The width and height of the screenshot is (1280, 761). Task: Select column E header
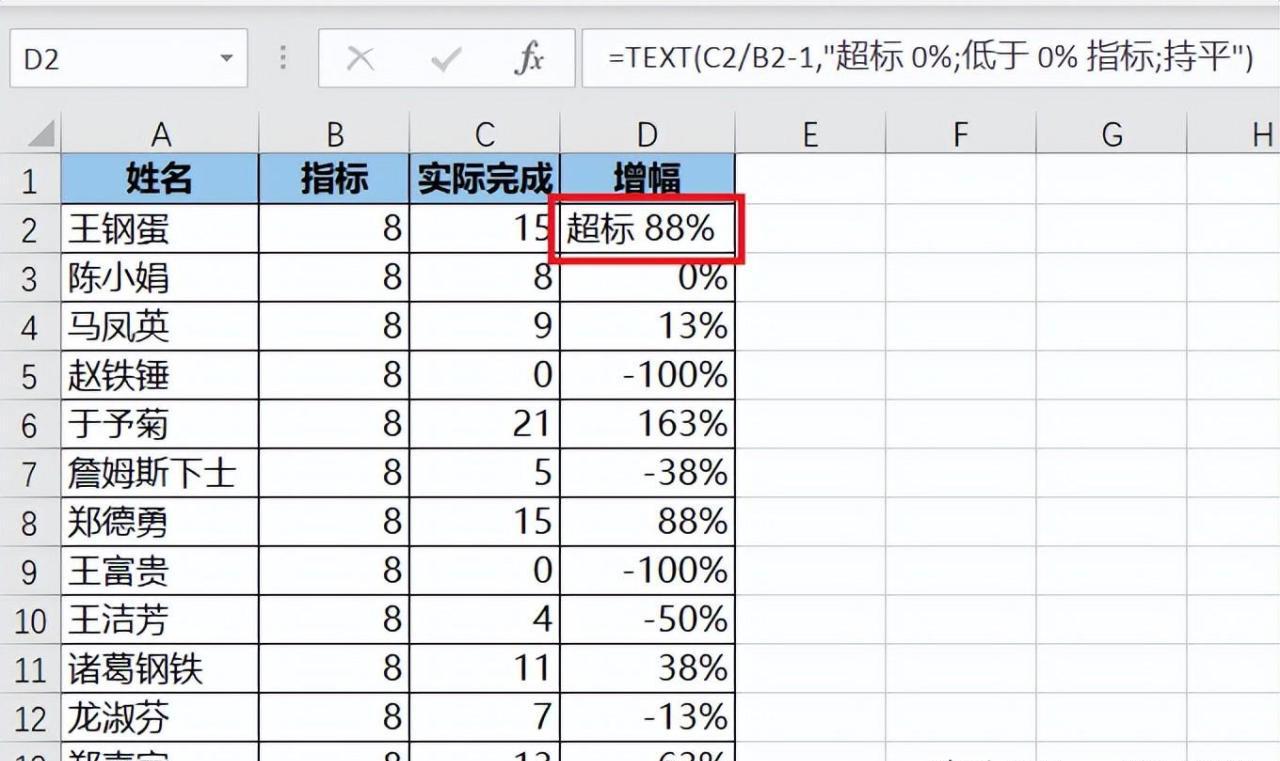click(x=810, y=133)
